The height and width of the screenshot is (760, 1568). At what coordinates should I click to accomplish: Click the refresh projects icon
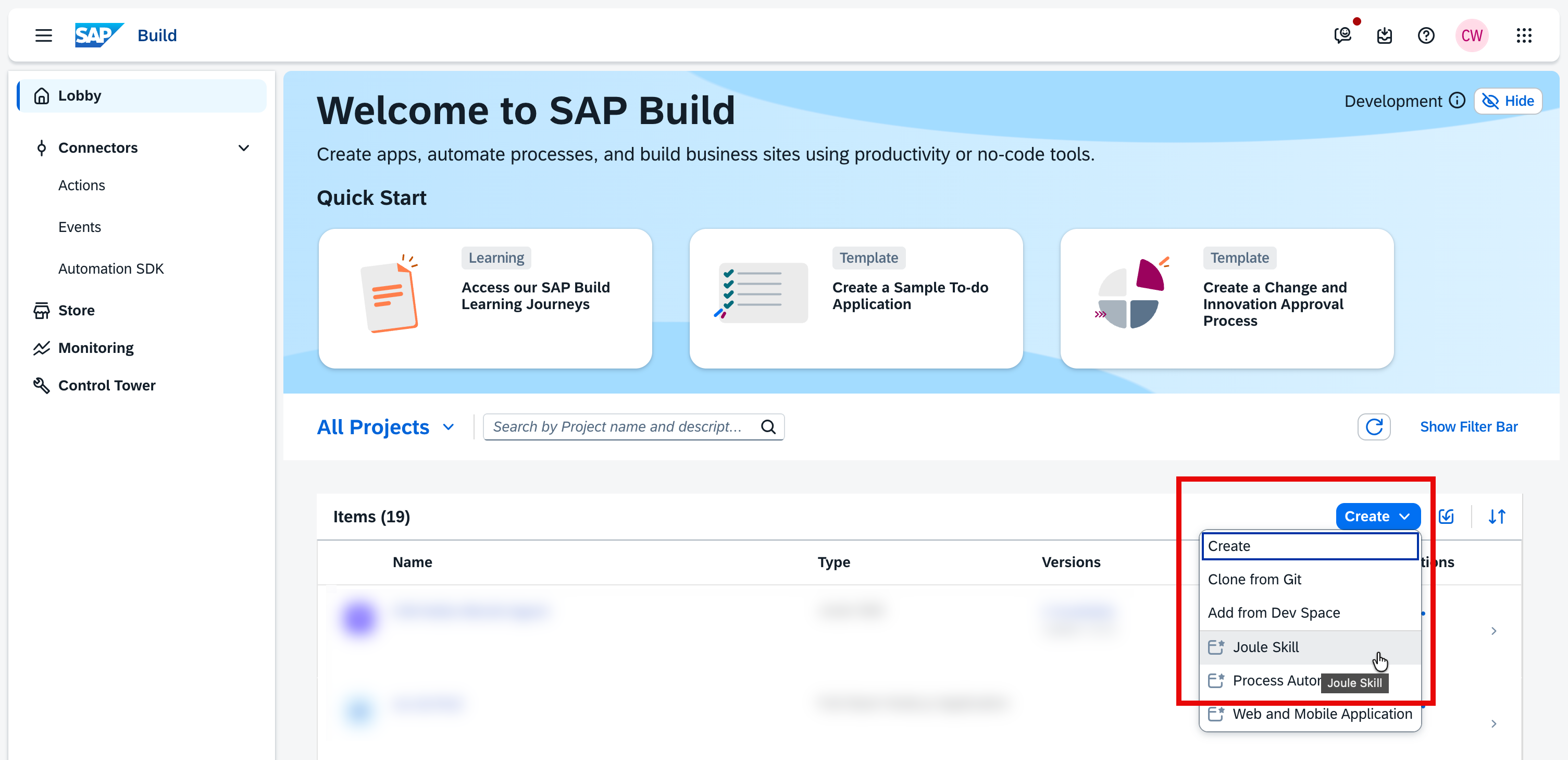[1373, 427]
